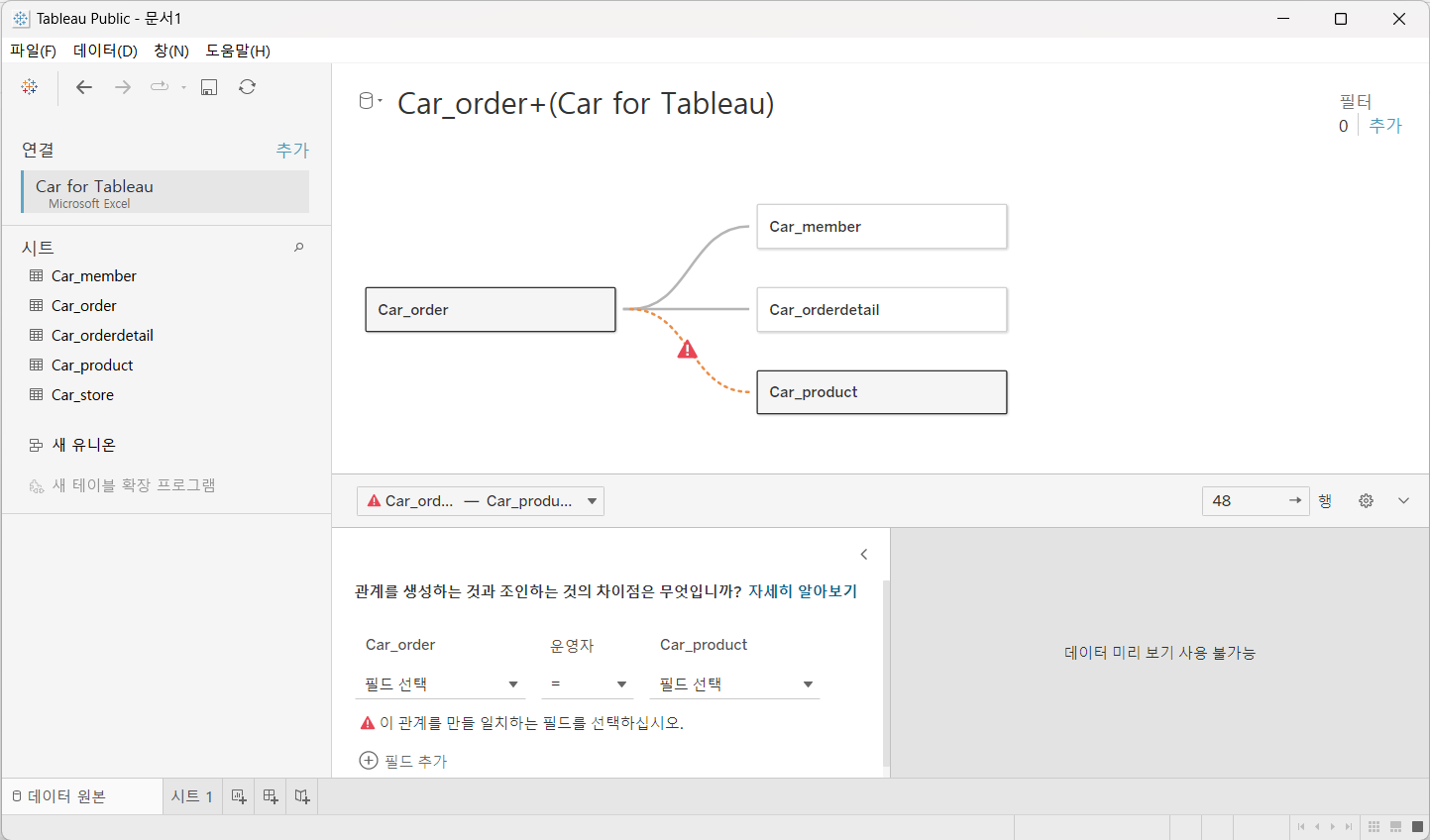The image size is (1430, 840).
Task: Open the 창(N) menu
Action: click(x=171, y=51)
